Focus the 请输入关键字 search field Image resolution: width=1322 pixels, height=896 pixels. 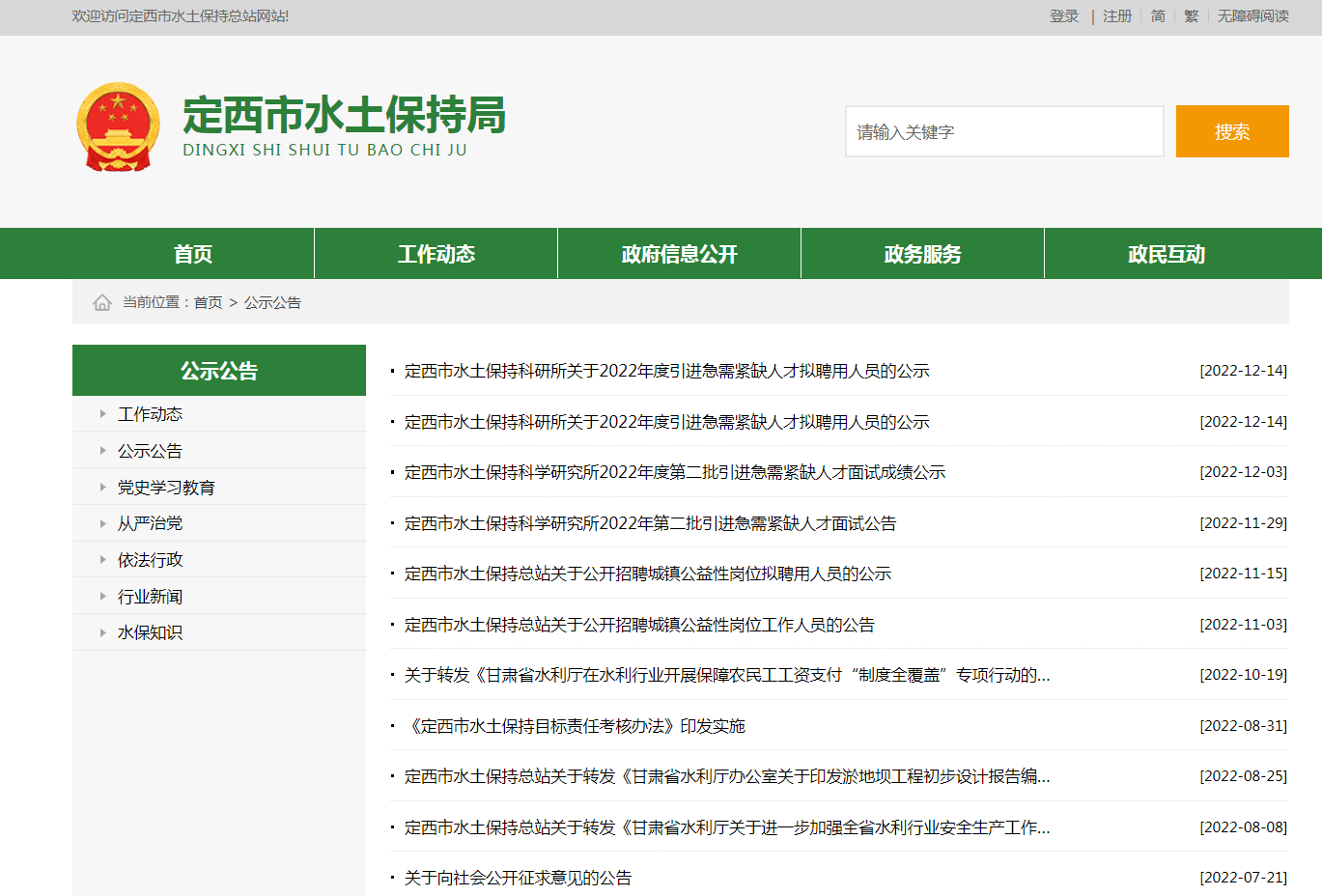click(x=1004, y=131)
